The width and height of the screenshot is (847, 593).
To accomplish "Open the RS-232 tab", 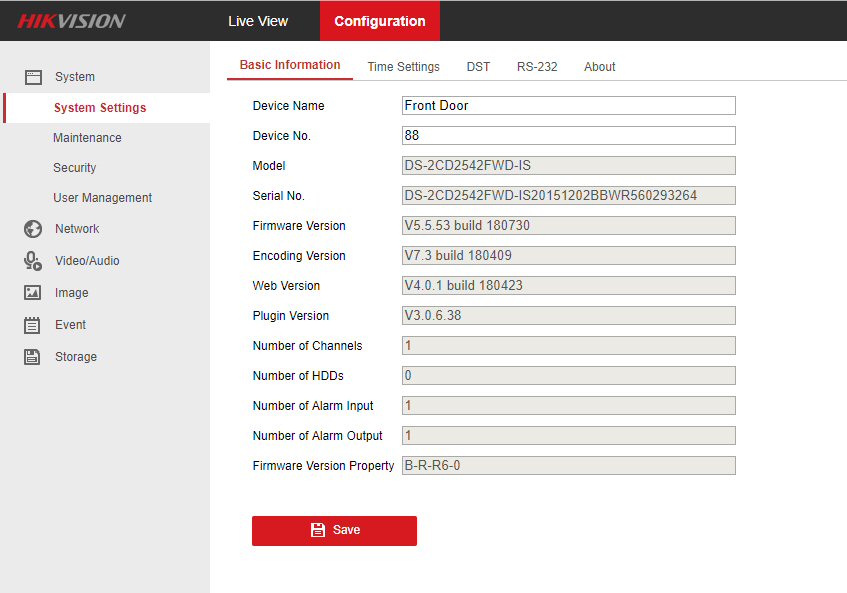I will coord(537,67).
